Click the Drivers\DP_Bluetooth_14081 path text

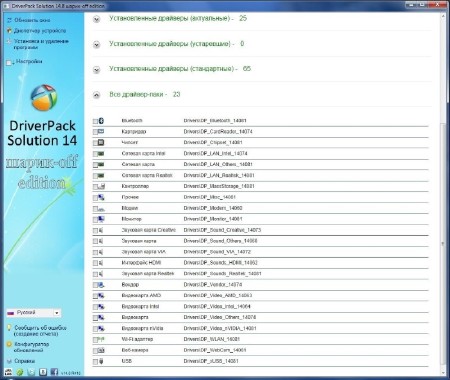click(215, 121)
